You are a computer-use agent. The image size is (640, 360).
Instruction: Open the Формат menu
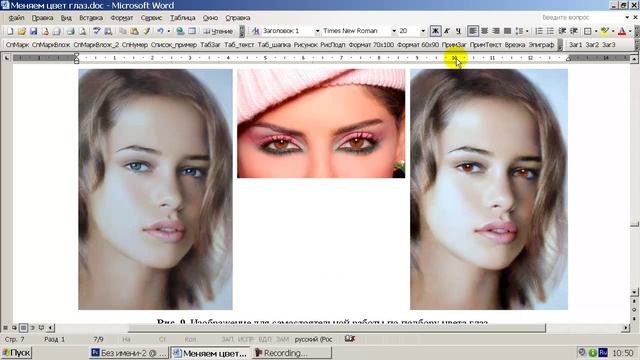pos(122,18)
